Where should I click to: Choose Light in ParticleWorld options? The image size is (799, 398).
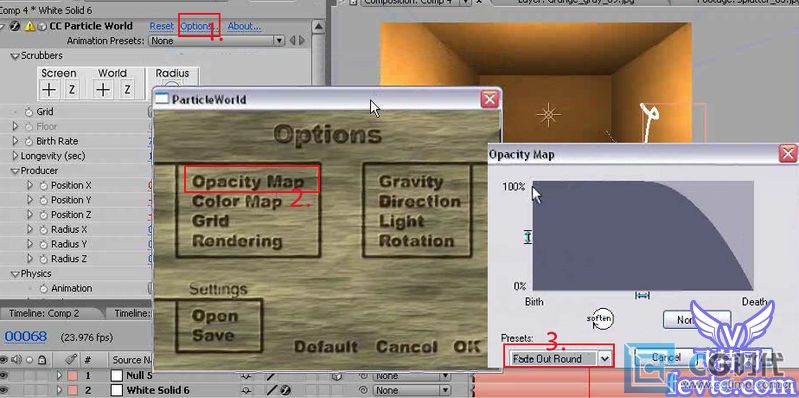(x=401, y=221)
